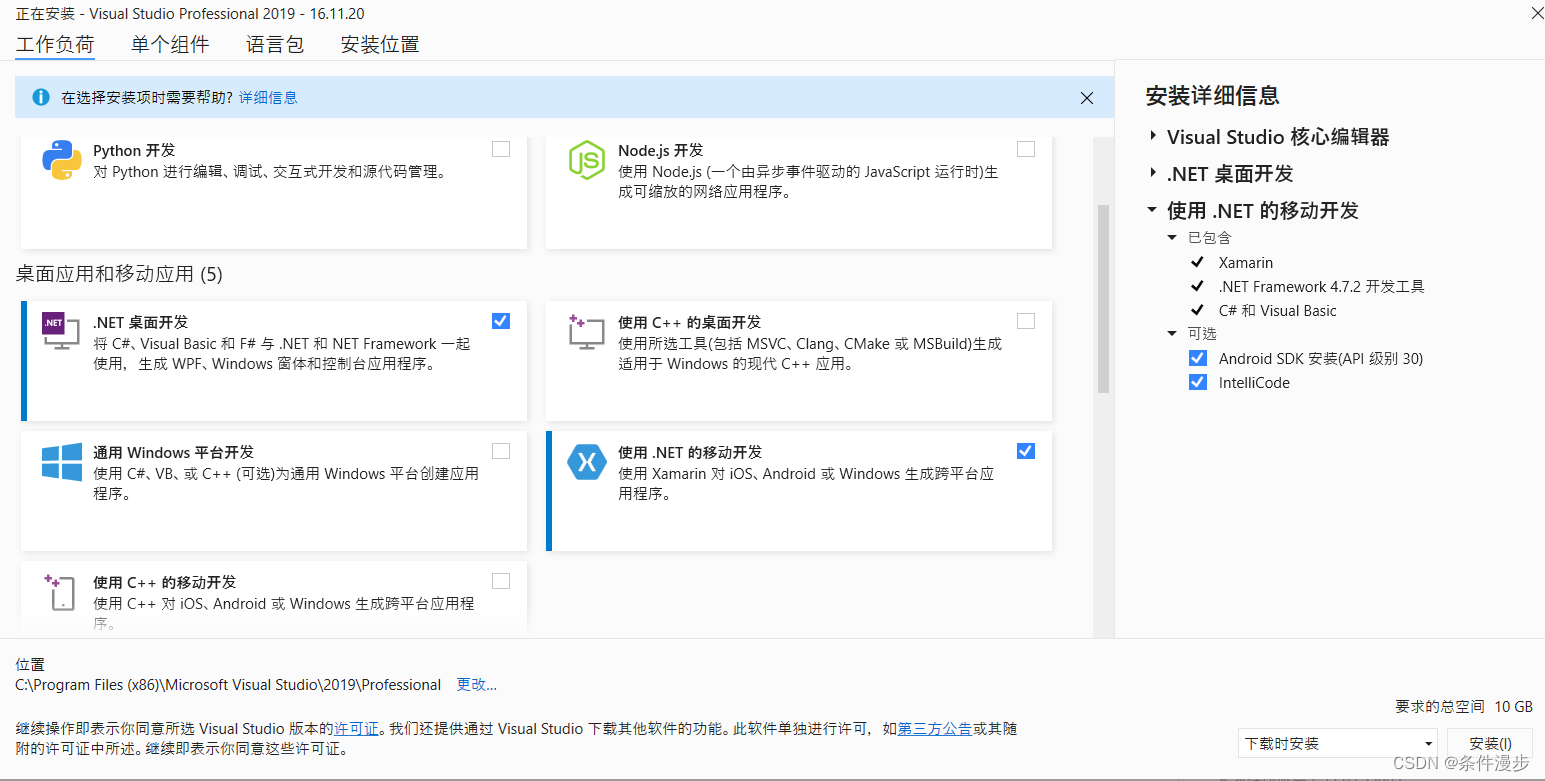Click the blue info icon in help banner
The image size is (1545, 781).
(x=41, y=97)
